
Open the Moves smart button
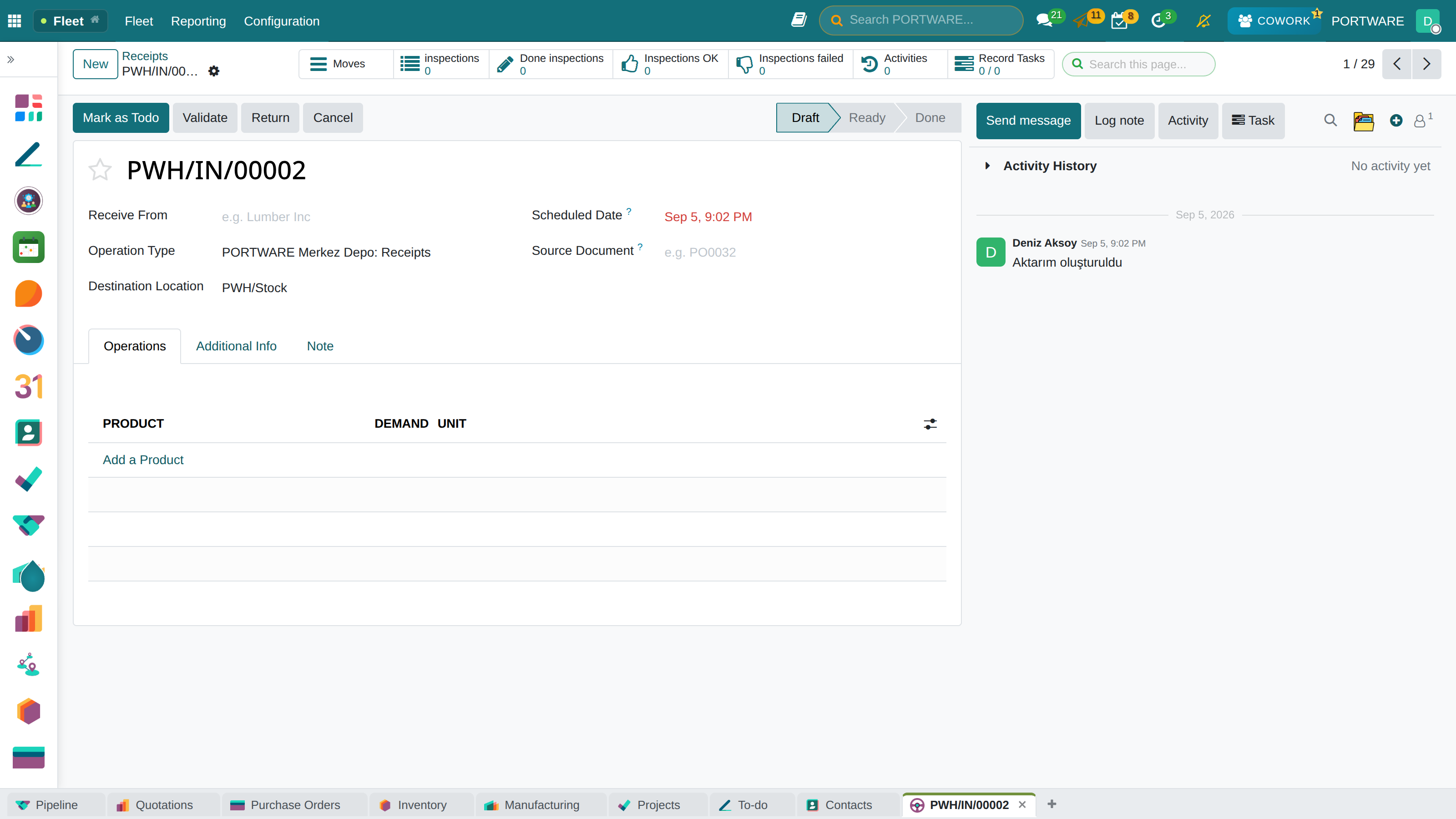click(346, 64)
